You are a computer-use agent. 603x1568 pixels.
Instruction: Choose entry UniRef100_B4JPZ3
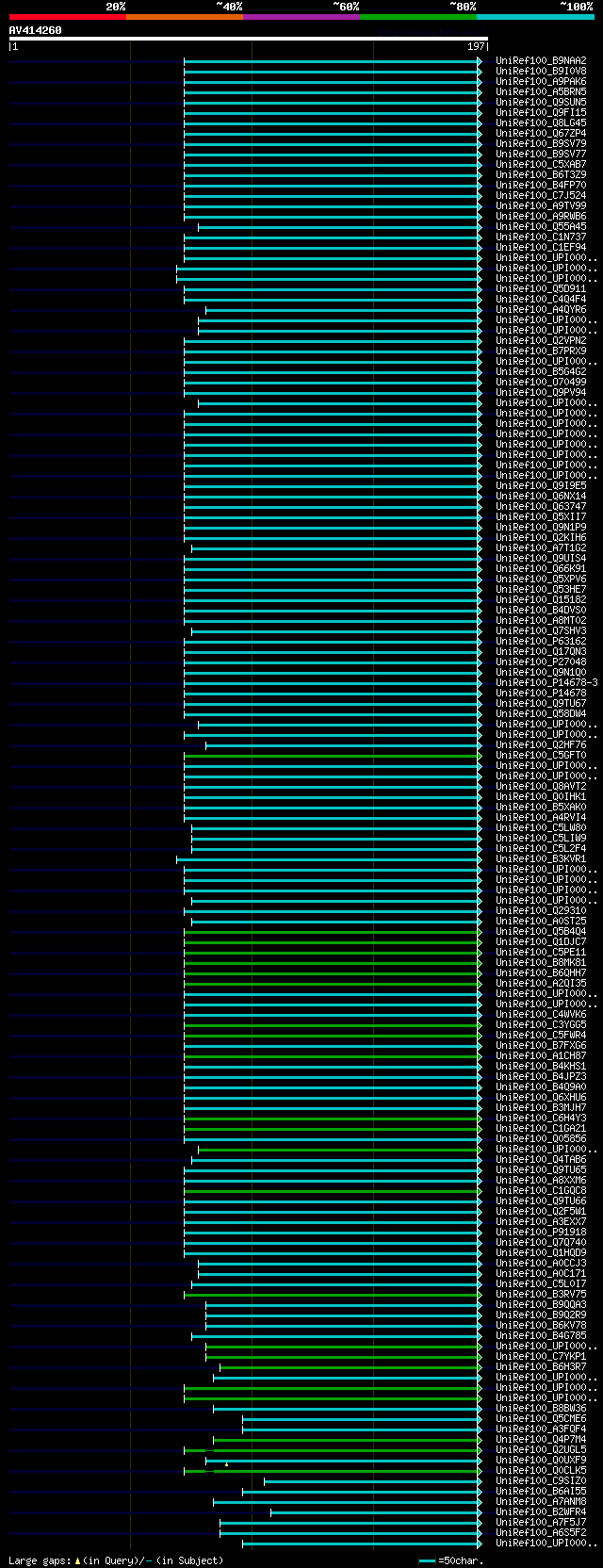pyautogui.click(x=541, y=1076)
